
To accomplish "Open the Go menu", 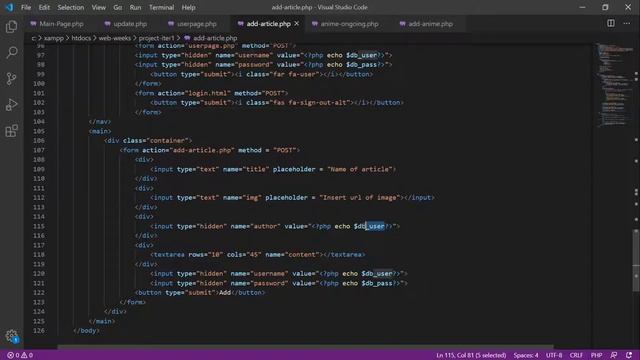I will click(x=118, y=7).
